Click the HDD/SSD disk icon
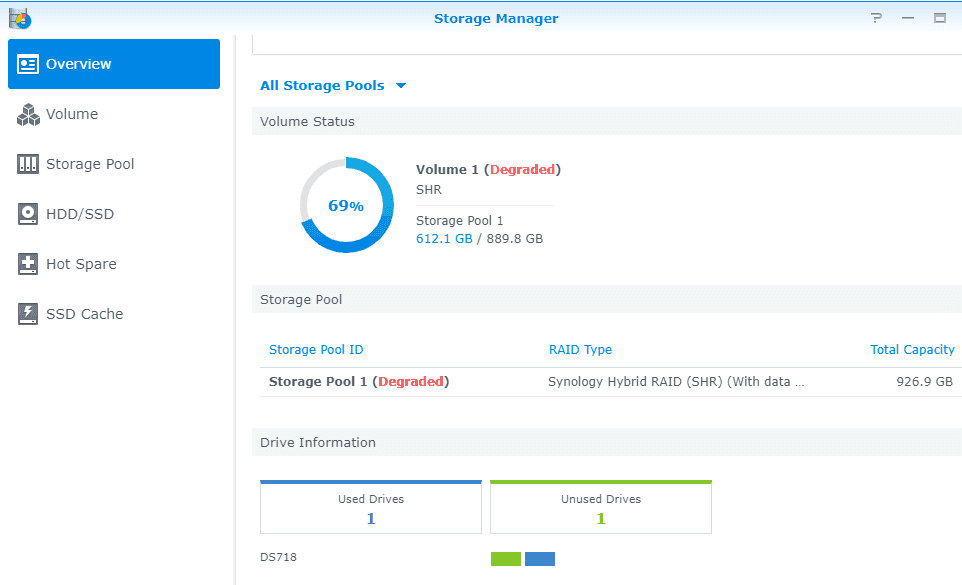 pos(28,214)
